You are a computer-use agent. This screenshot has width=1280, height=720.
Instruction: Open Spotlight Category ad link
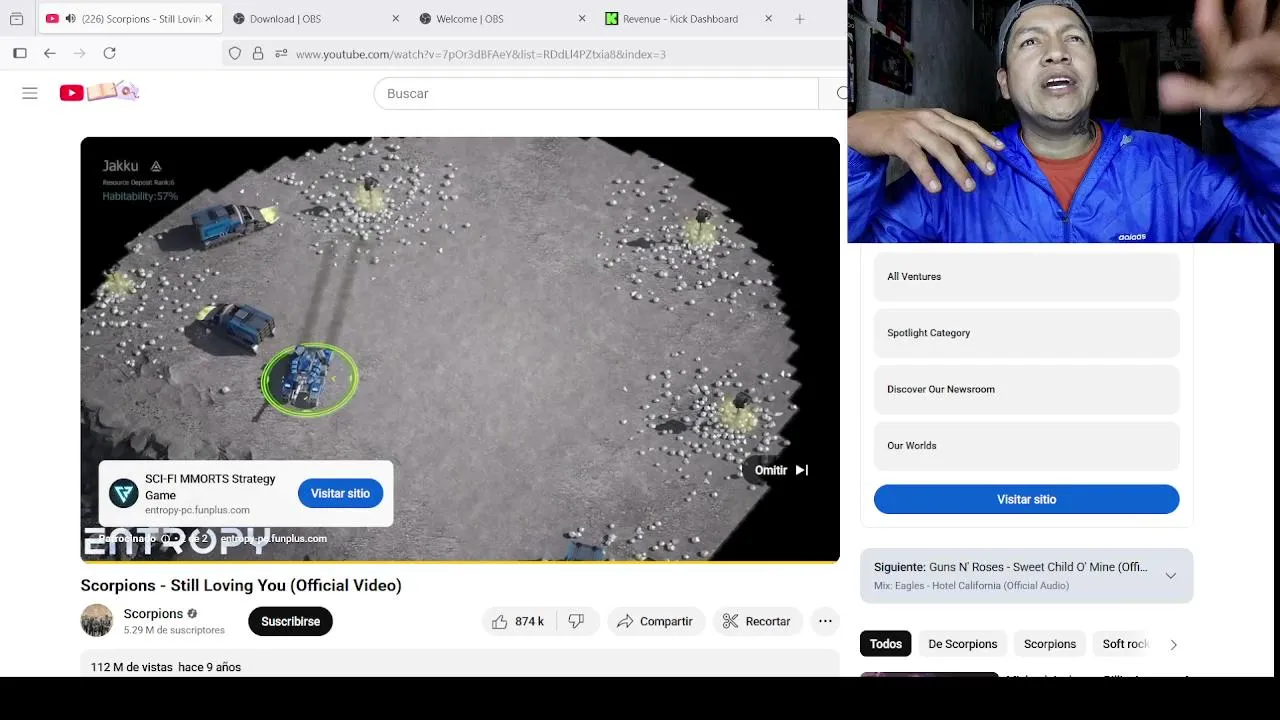[1026, 333]
